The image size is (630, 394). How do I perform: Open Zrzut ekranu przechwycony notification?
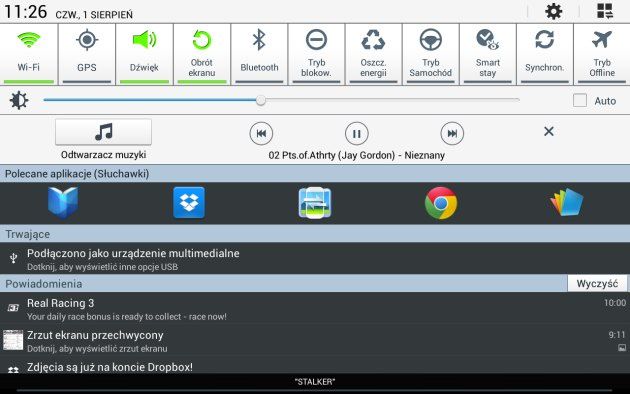(315, 341)
